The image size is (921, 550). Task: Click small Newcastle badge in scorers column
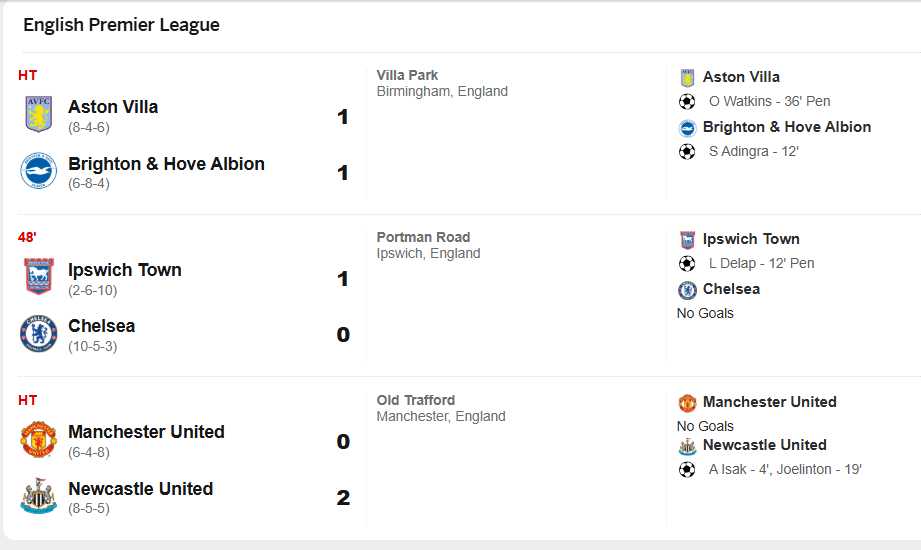point(687,446)
